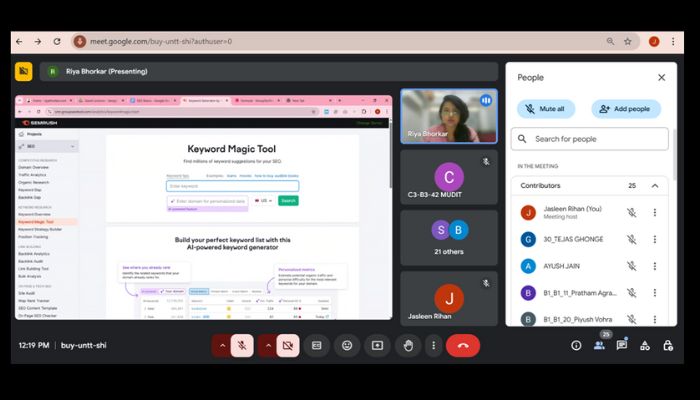700x400 pixels.
Task: Raise hand in the meeting
Action: click(408, 345)
